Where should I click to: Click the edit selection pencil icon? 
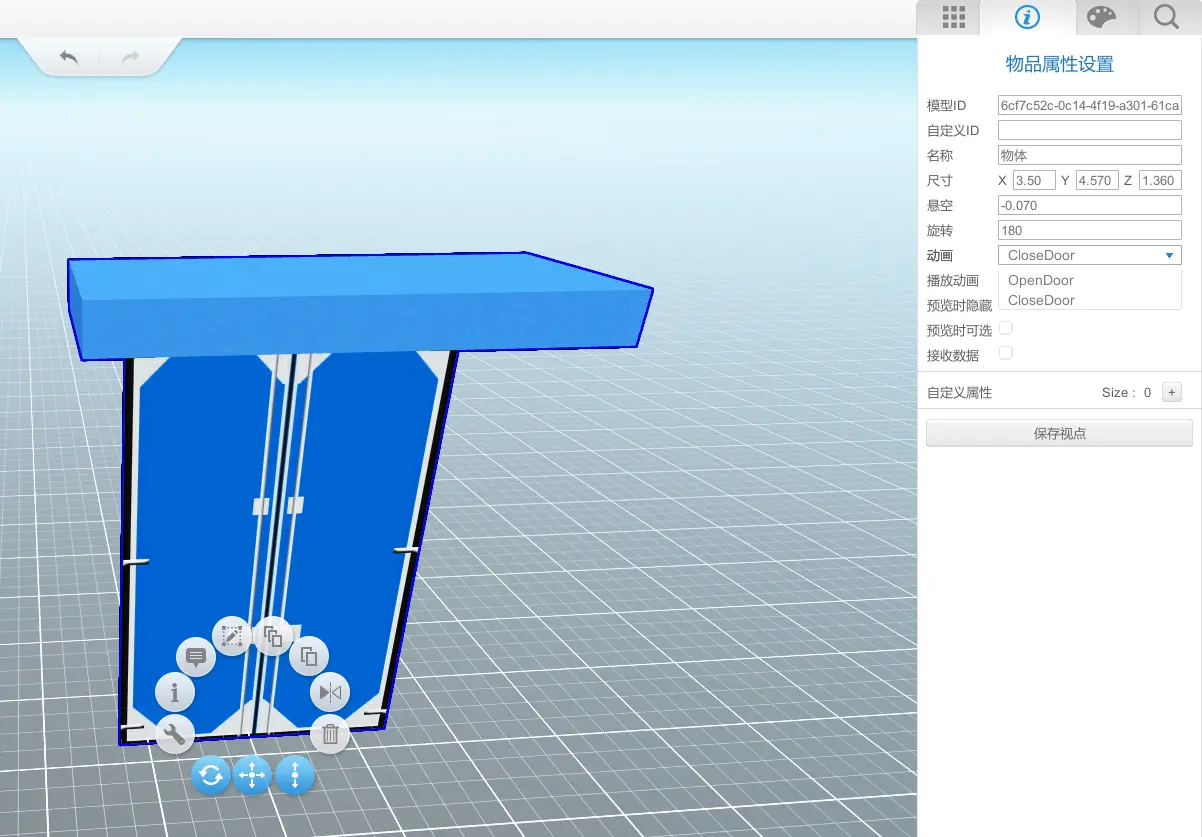(232, 636)
